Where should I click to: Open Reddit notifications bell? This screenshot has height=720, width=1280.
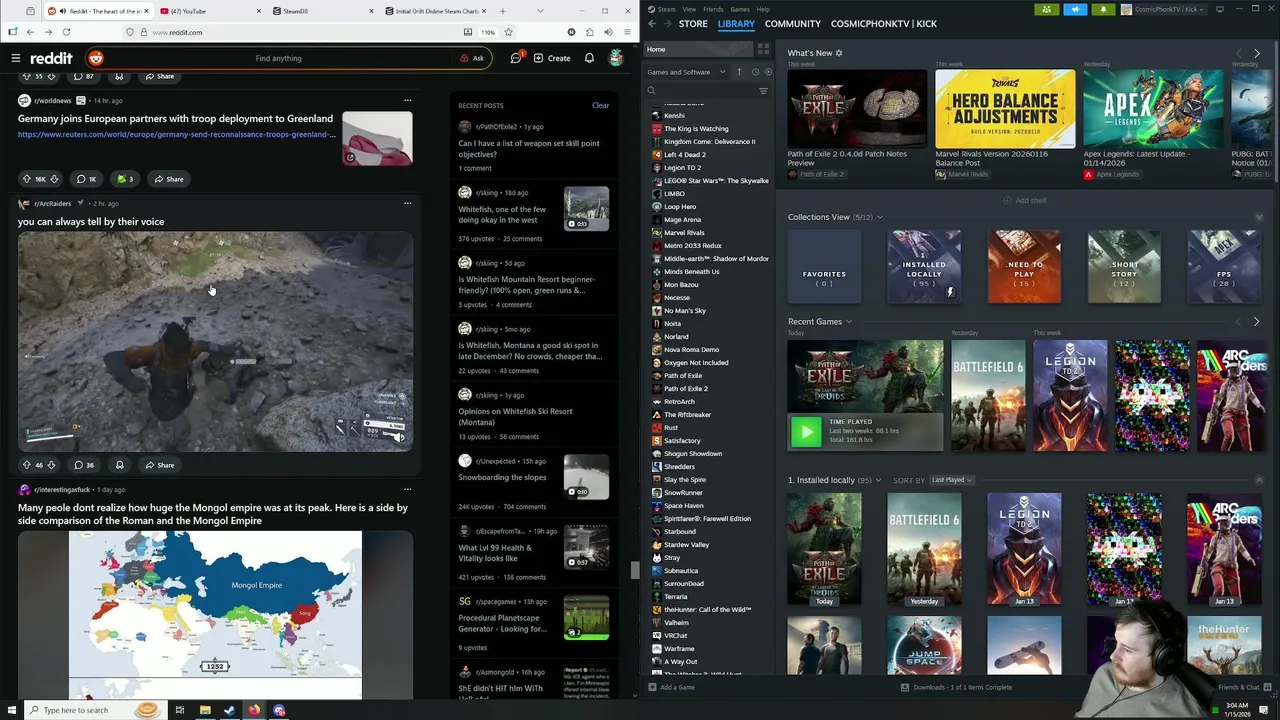[x=589, y=58]
